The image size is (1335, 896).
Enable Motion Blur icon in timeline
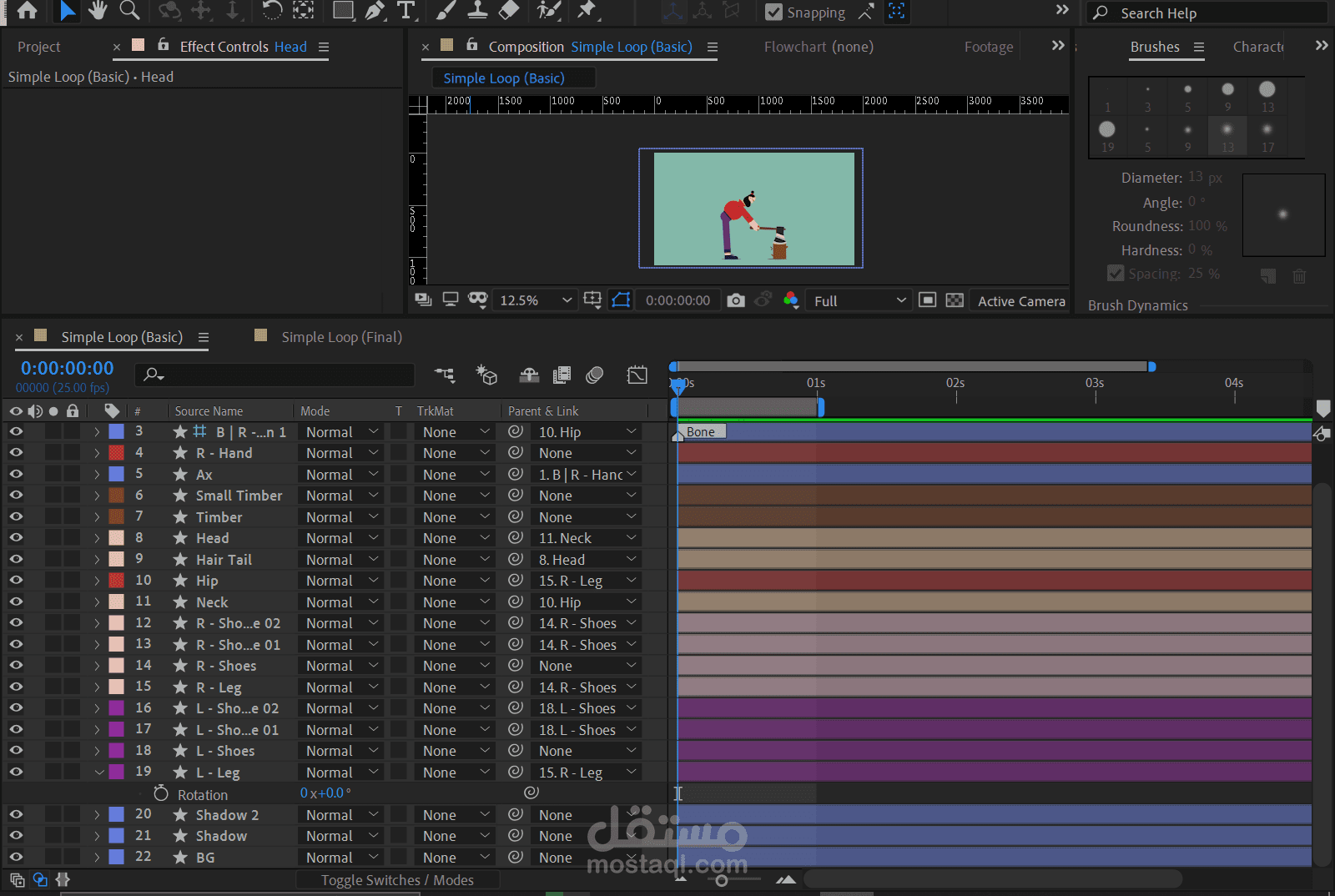(x=594, y=375)
